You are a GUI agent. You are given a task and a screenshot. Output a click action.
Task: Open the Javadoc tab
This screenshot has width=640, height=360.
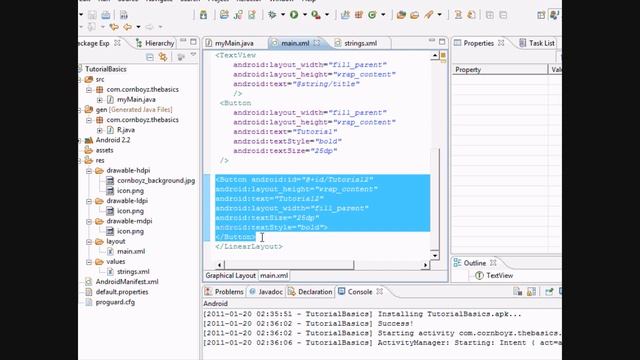266,291
